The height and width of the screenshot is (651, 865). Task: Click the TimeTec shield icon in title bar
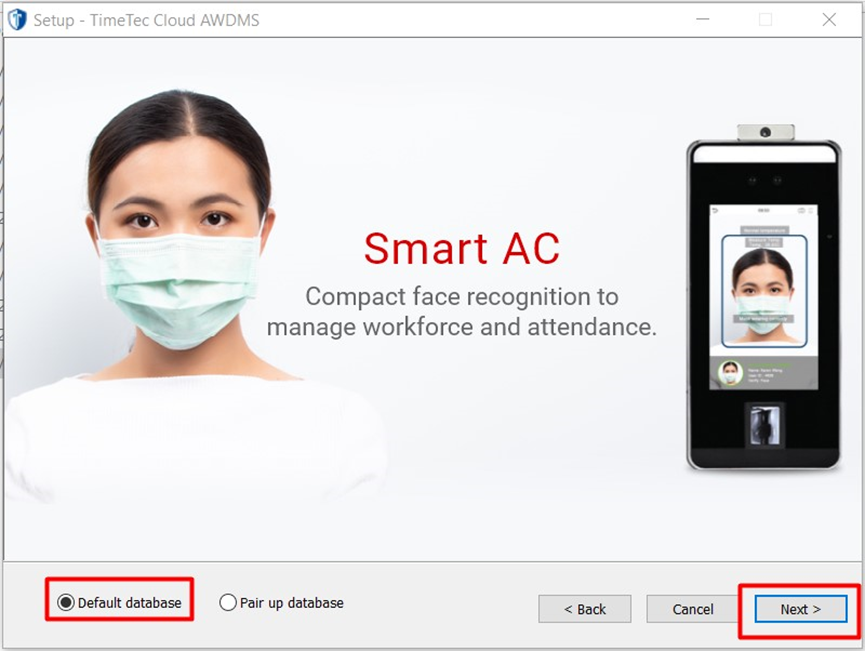pos(17,20)
